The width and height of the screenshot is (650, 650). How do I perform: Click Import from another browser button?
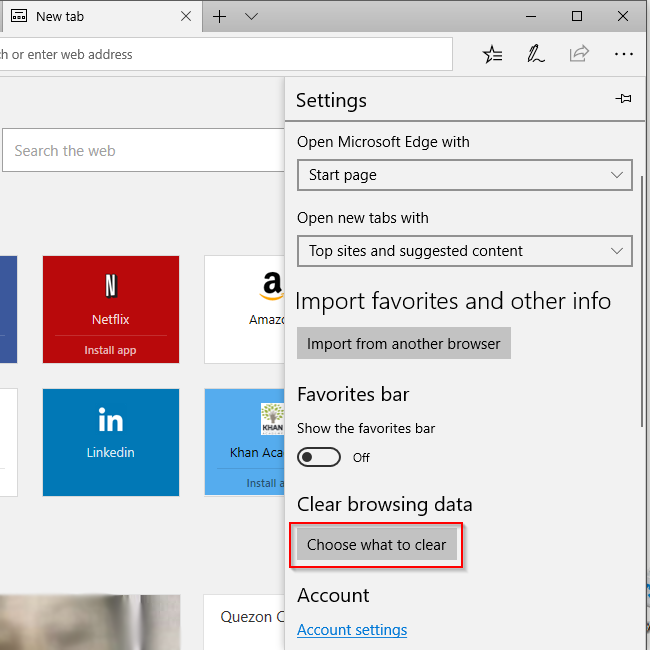point(404,343)
